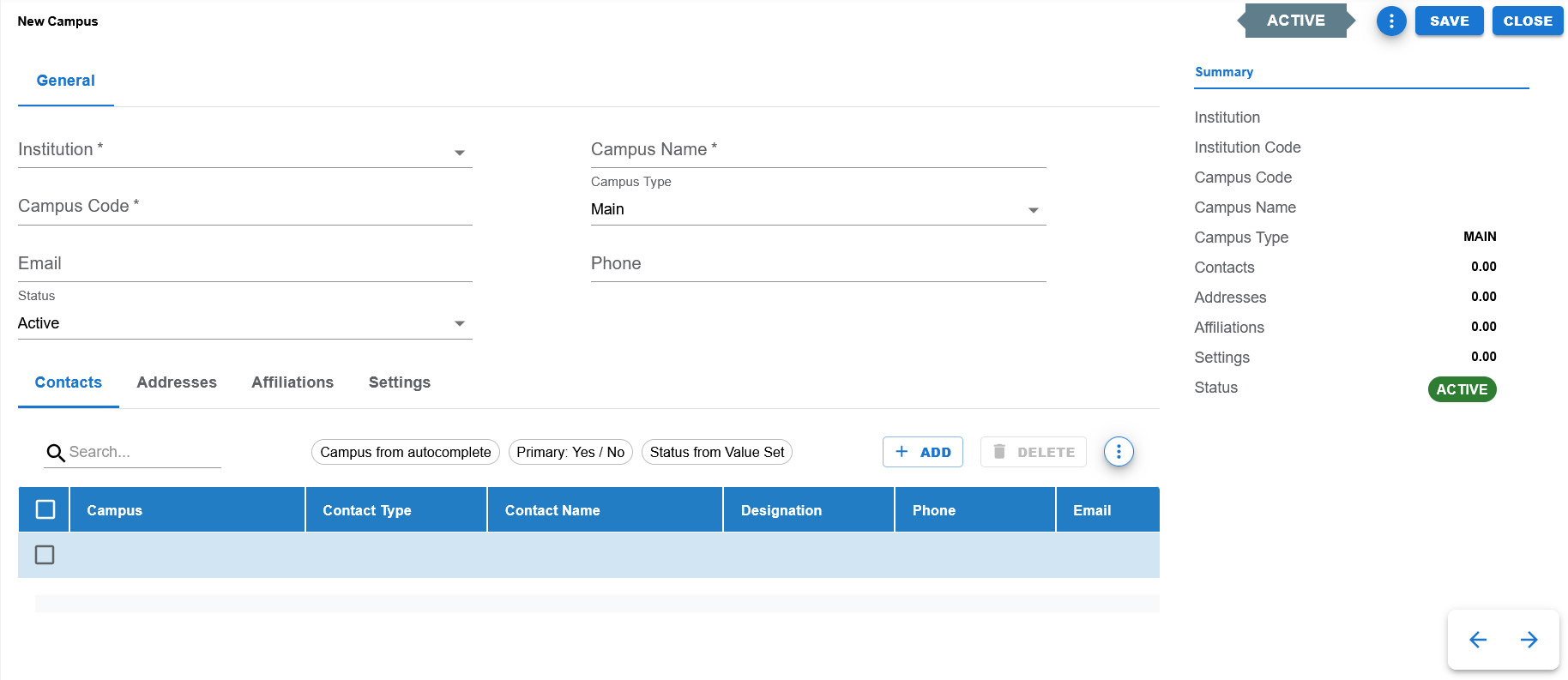Go to the next record arrow
Screen dimensions: 1568x680
click(1529, 640)
